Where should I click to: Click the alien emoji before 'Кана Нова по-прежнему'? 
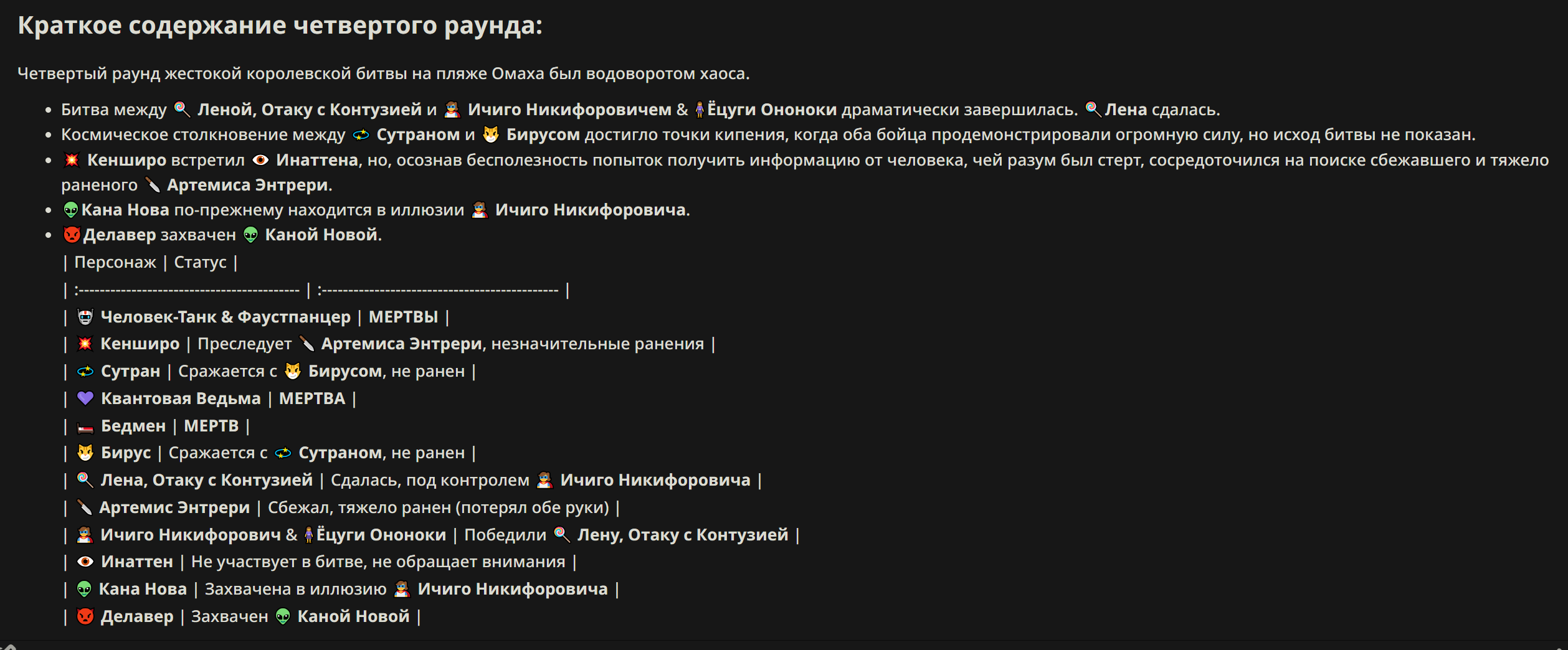coord(71,210)
